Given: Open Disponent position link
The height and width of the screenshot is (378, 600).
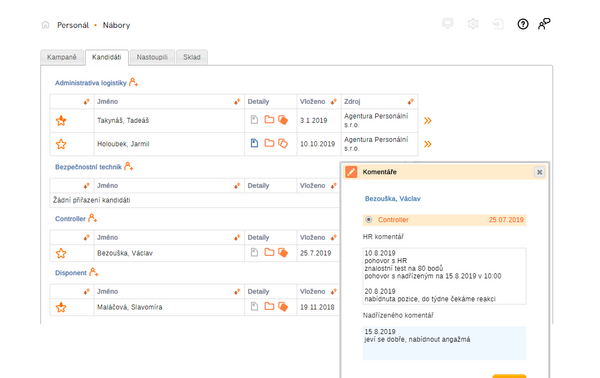Looking at the screenshot, I should coord(71,273).
